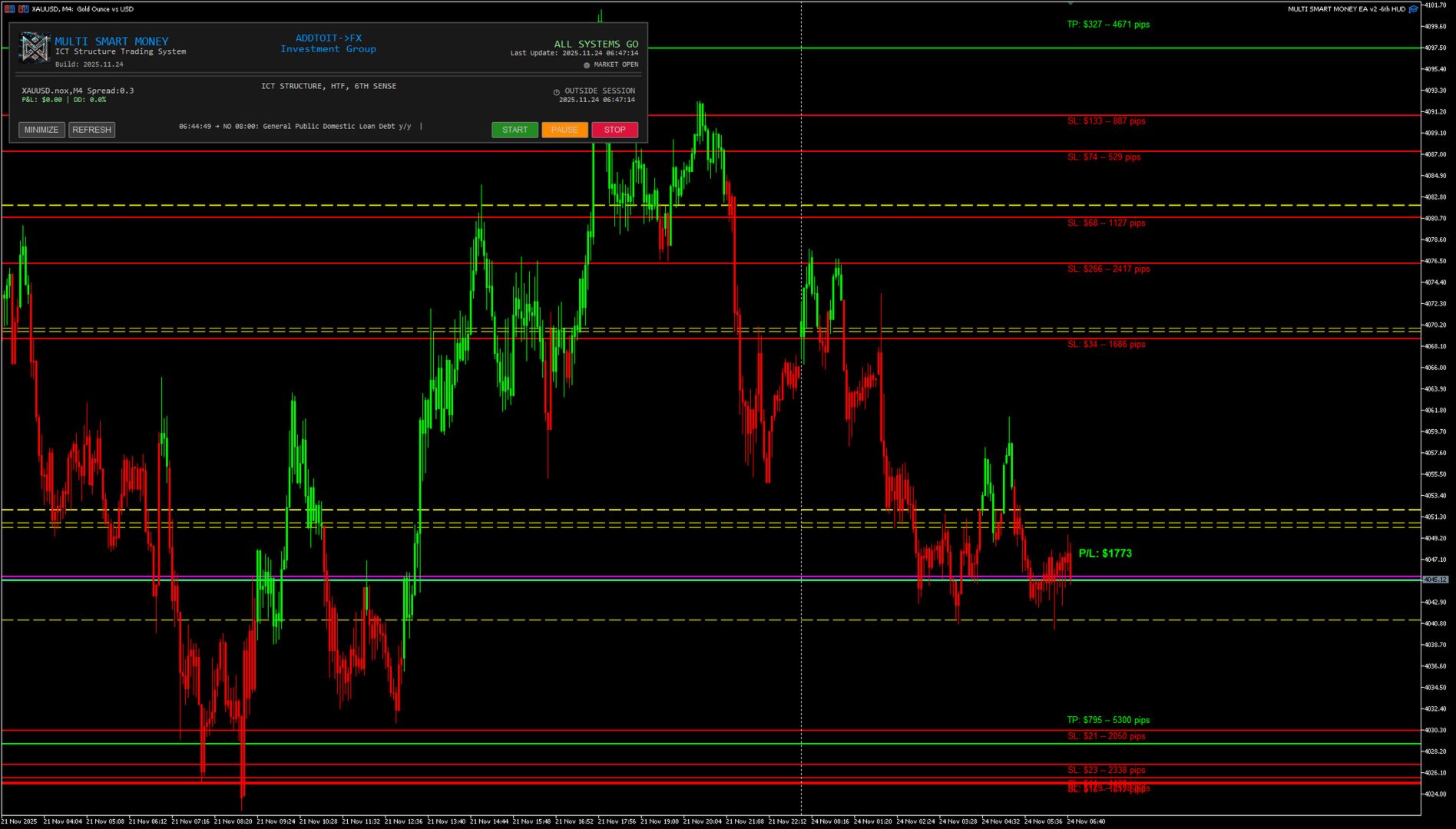
Task: Click the 'SL: $21 -- 2050 pips' label
Action: (x=1106, y=736)
